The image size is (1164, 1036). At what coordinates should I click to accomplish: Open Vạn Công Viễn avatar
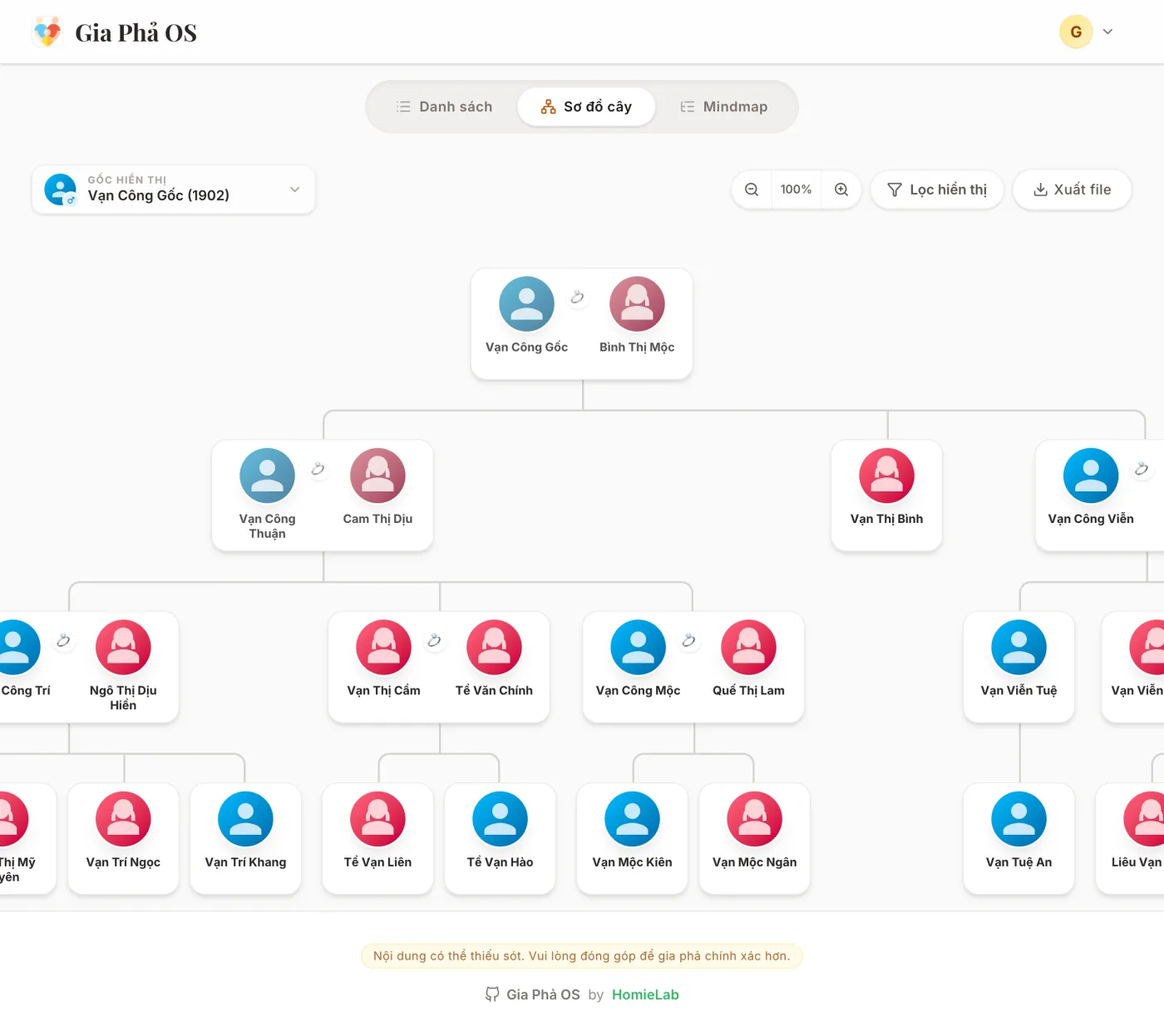point(1091,476)
